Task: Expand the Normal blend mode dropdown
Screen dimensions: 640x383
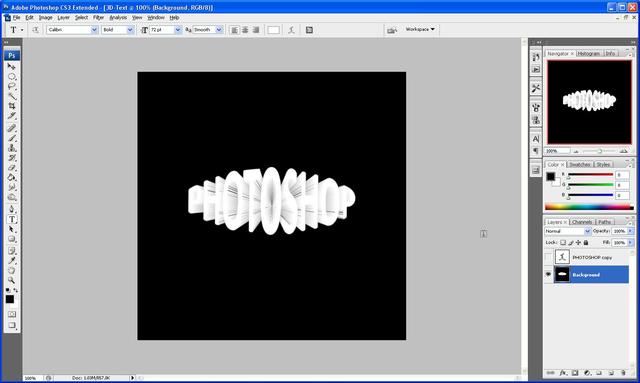Action: tap(567, 231)
